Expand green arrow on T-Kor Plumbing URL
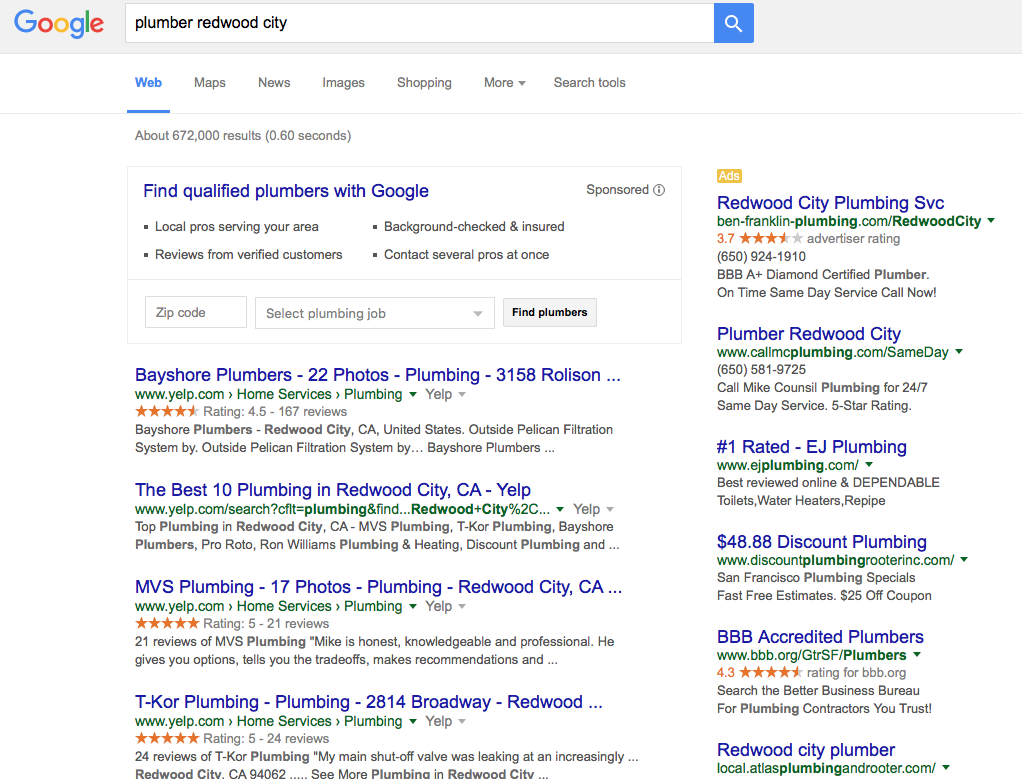 [x=413, y=721]
